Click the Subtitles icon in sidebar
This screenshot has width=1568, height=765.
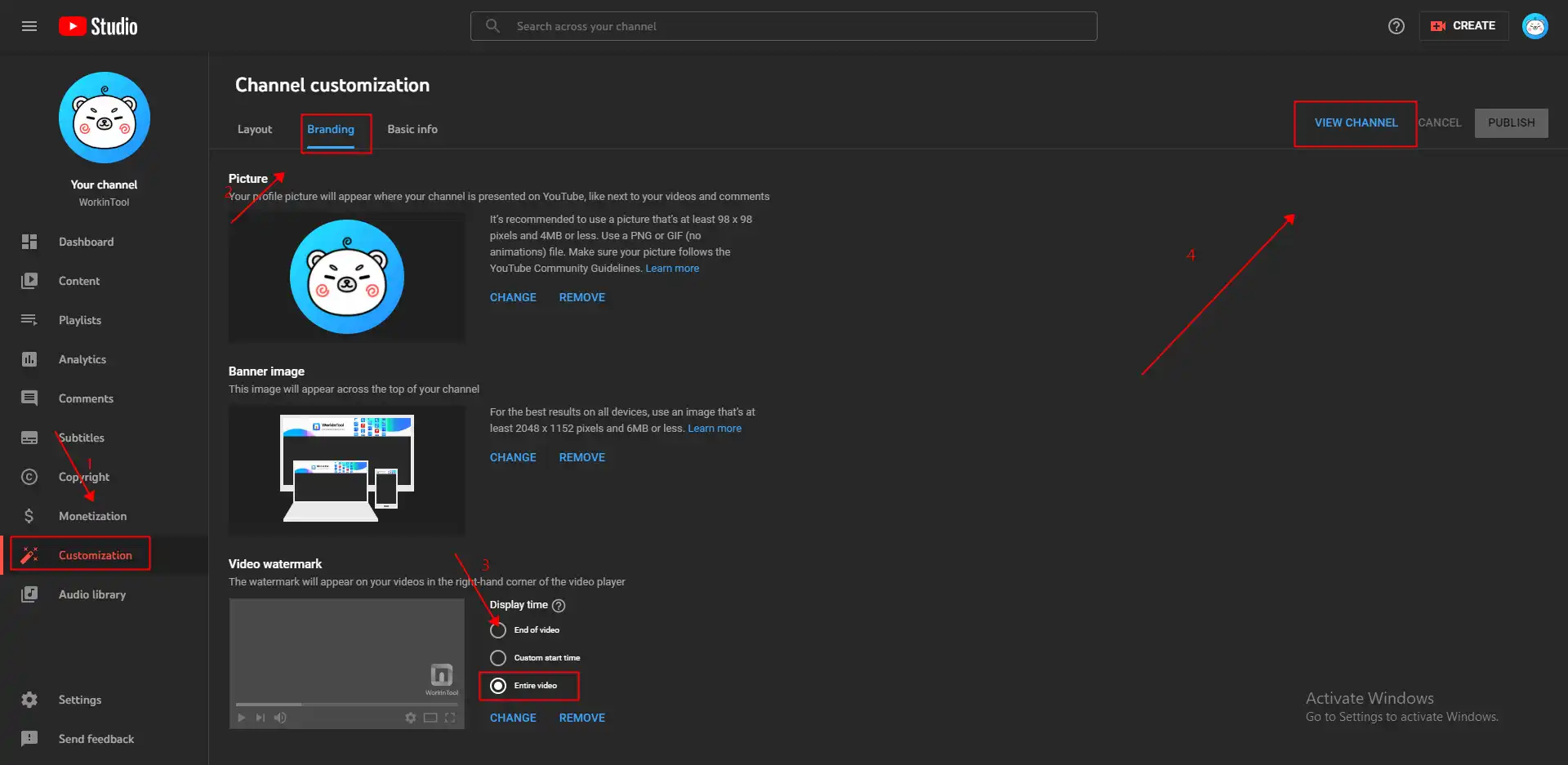click(29, 438)
